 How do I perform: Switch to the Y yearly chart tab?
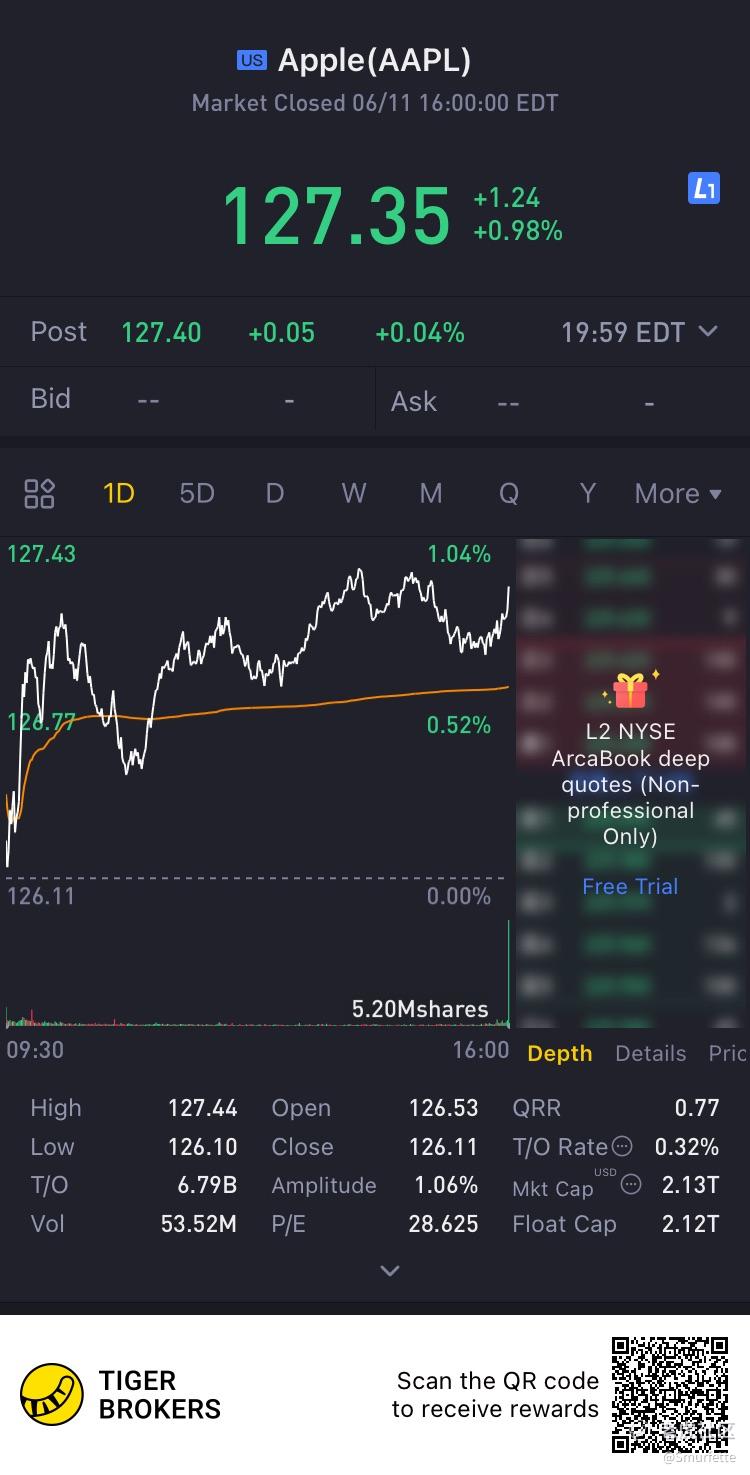pyautogui.click(x=587, y=493)
